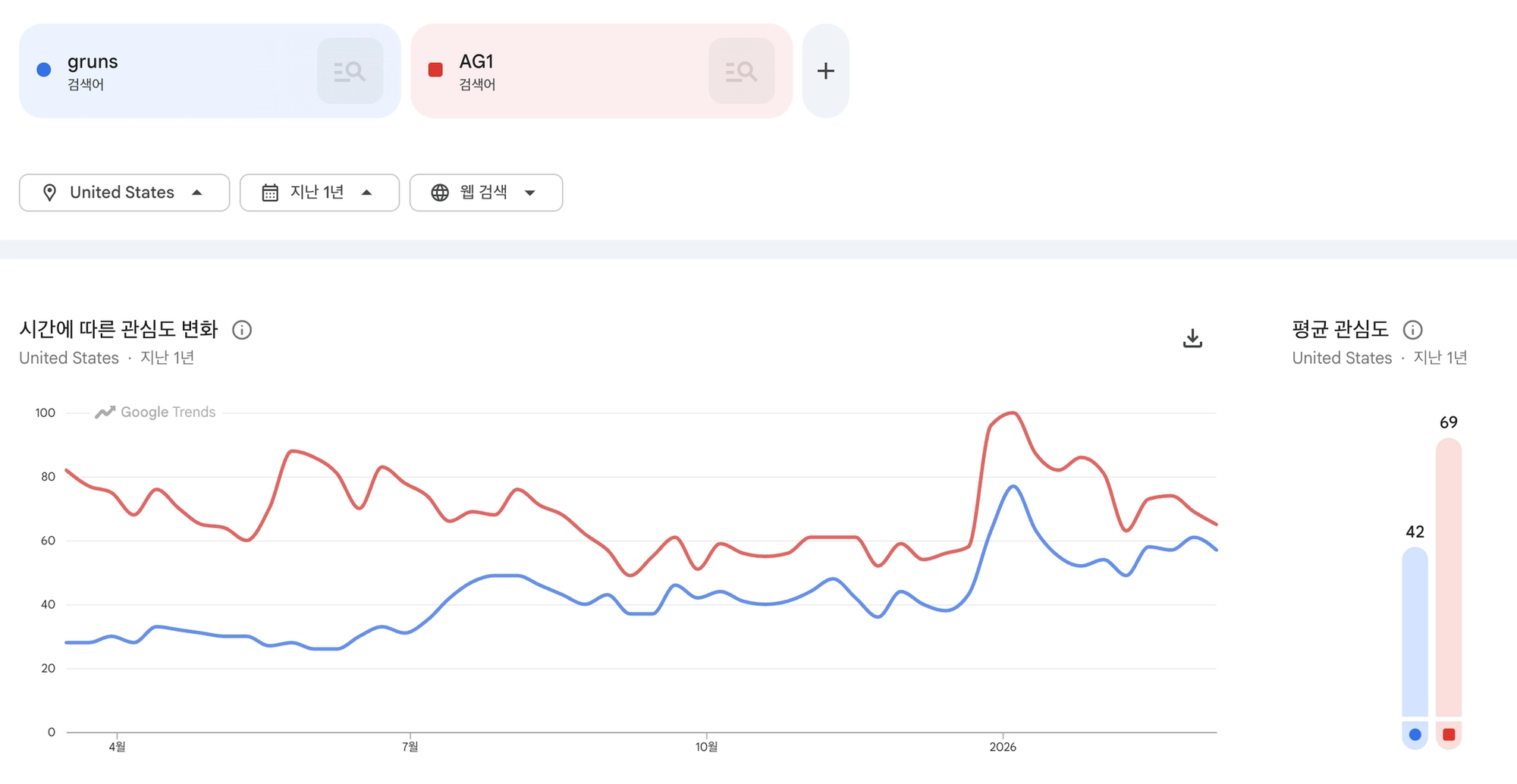Image resolution: width=1517 pixels, height=784 pixels.
Task: Click the 4월 x-axis label
Action: [117, 747]
